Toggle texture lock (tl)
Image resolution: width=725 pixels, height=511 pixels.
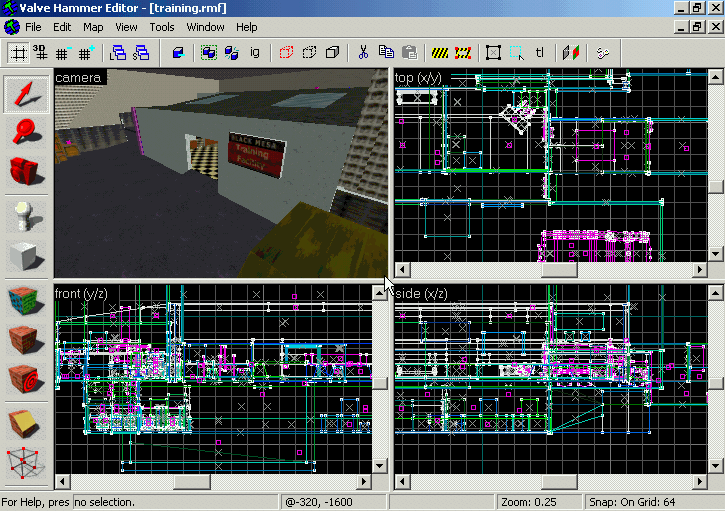coord(540,53)
